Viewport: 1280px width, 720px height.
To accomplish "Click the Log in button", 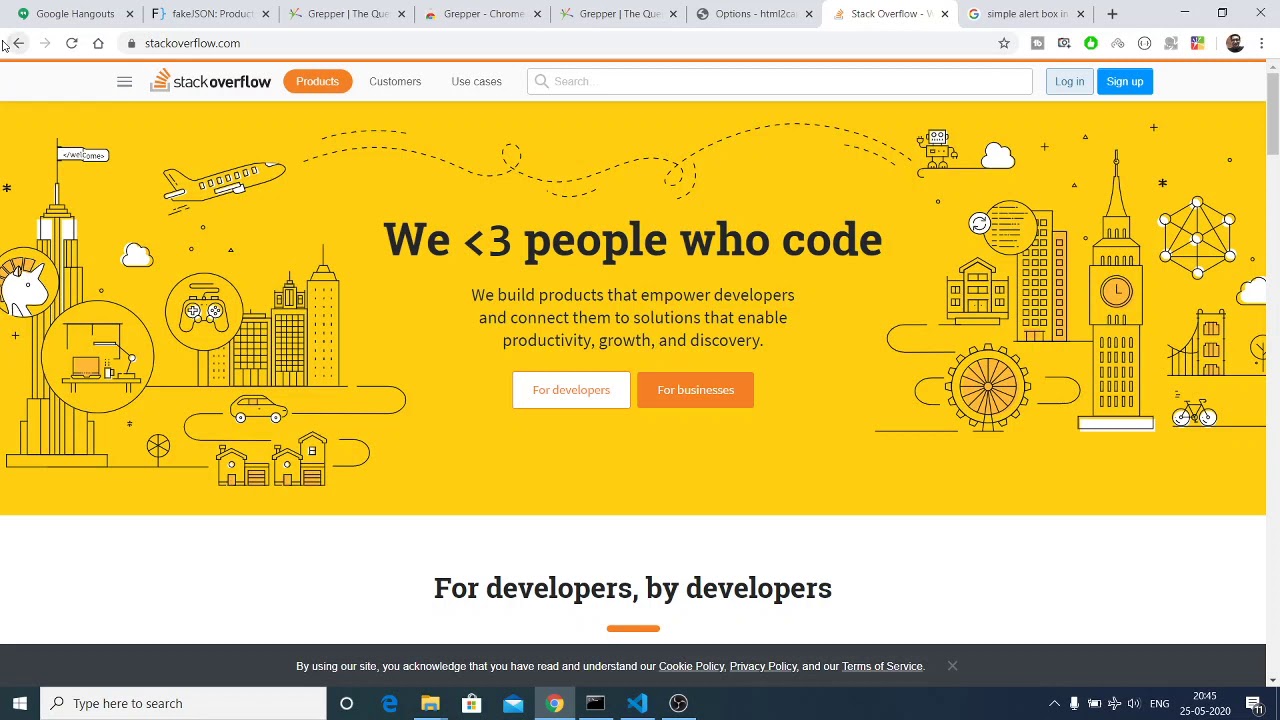I will pyautogui.click(x=1069, y=82).
